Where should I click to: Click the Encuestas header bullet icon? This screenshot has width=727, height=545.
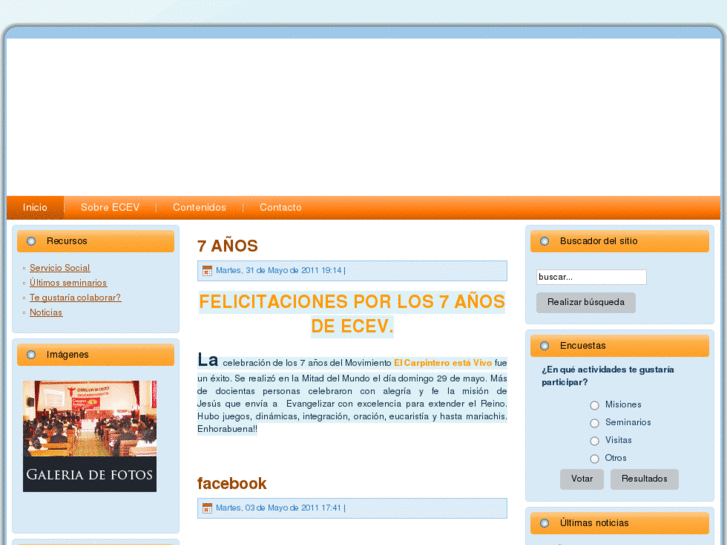[x=544, y=346]
